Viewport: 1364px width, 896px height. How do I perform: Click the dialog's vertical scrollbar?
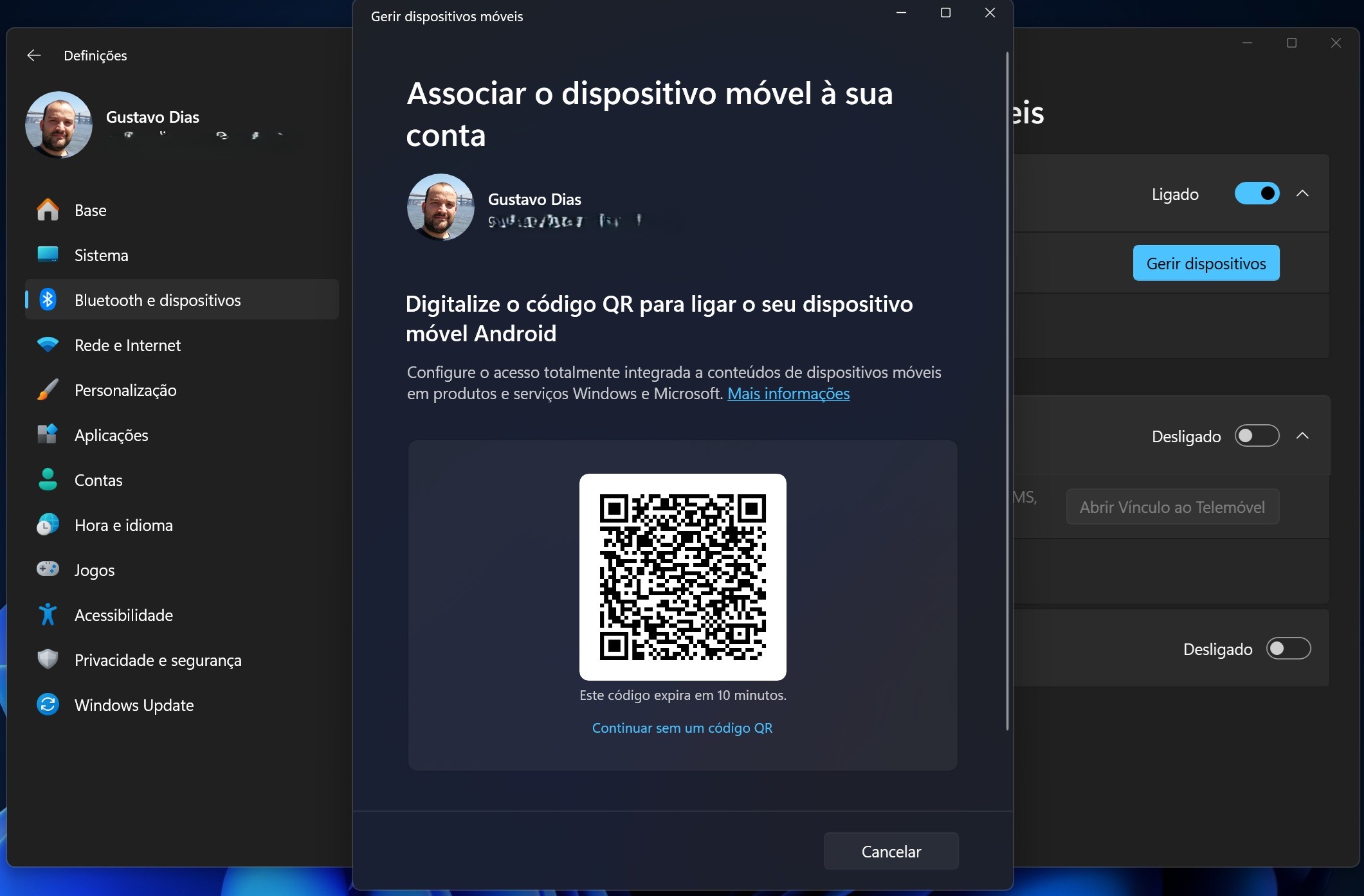tap(1007, 391)
